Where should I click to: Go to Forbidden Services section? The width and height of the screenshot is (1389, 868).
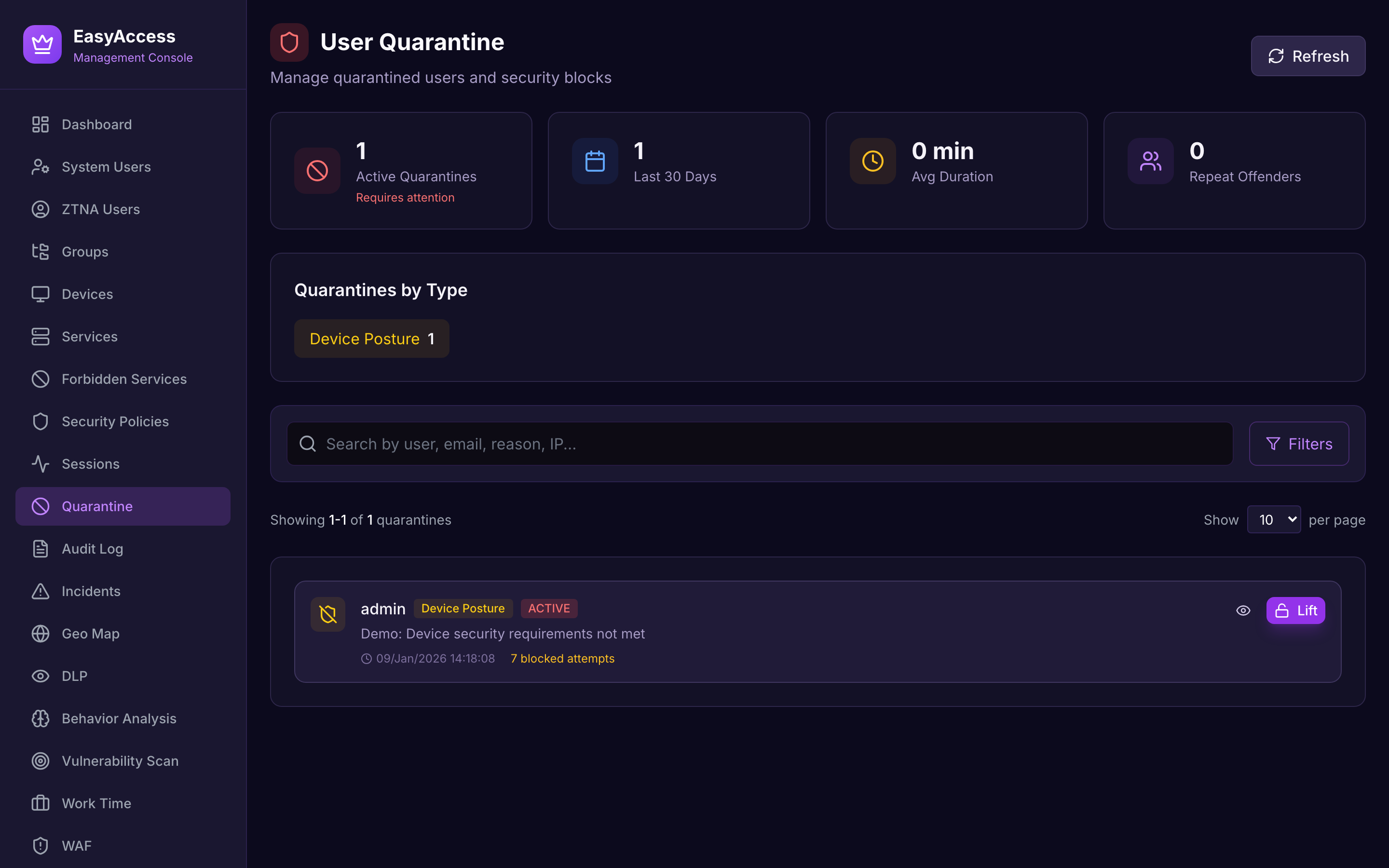click(x=124, y=379)
